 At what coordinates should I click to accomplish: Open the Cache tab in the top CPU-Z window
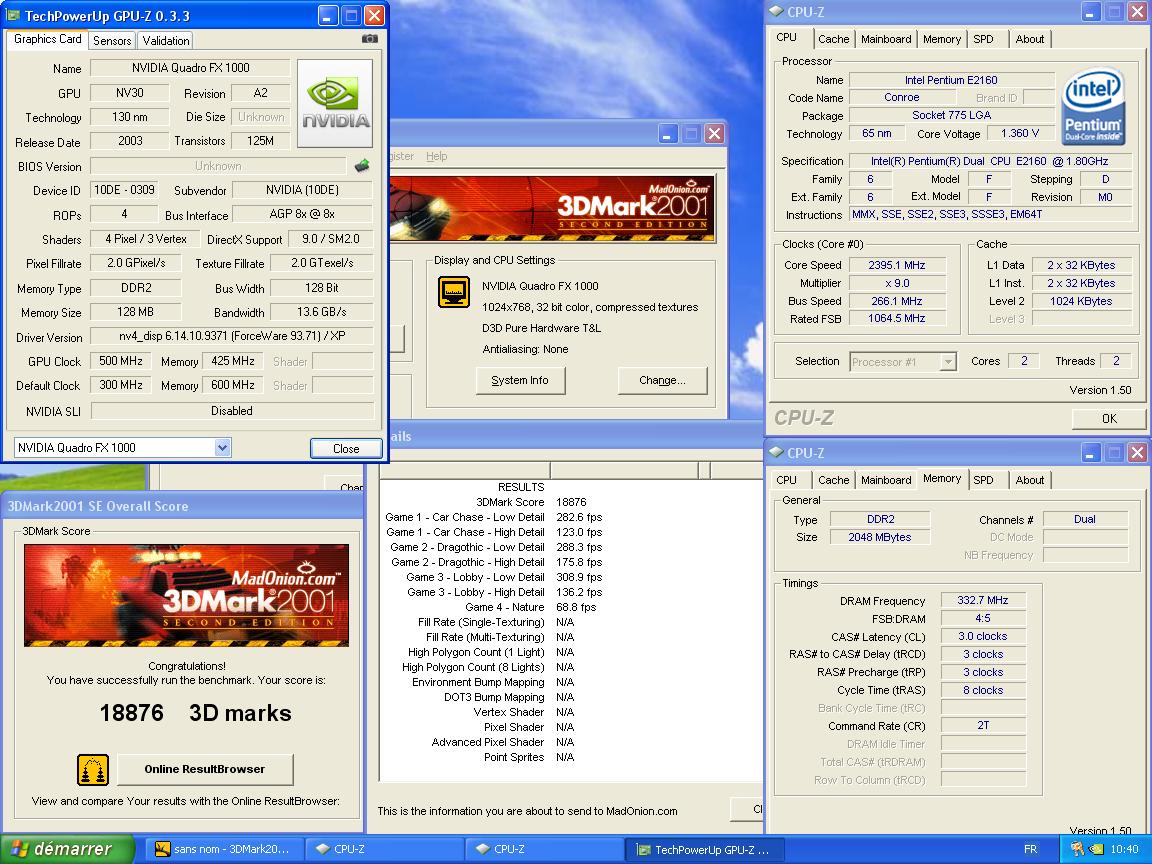[x=833, y=39]
